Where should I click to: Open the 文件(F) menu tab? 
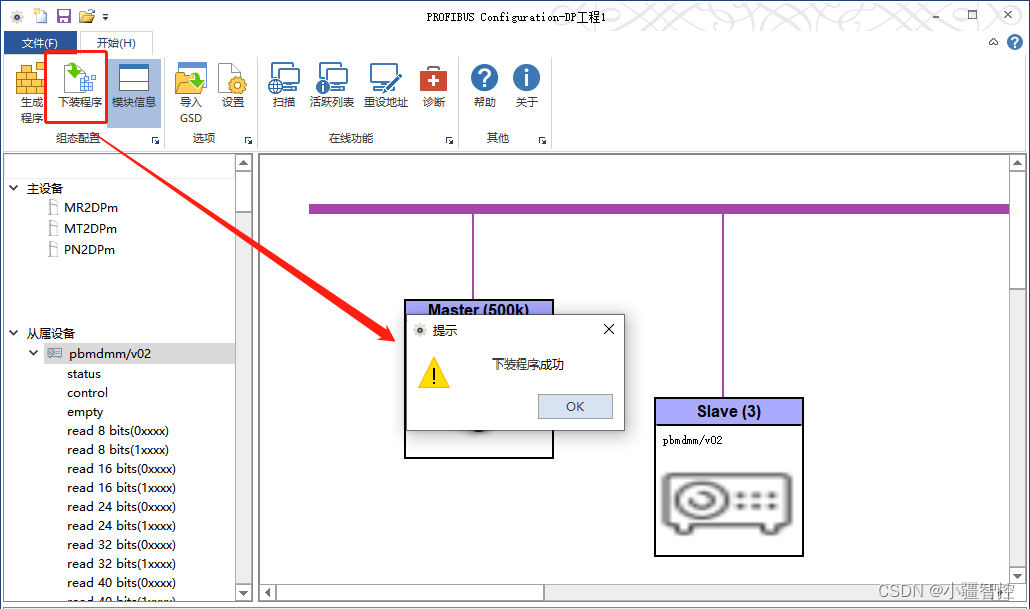tap(39, 43)
